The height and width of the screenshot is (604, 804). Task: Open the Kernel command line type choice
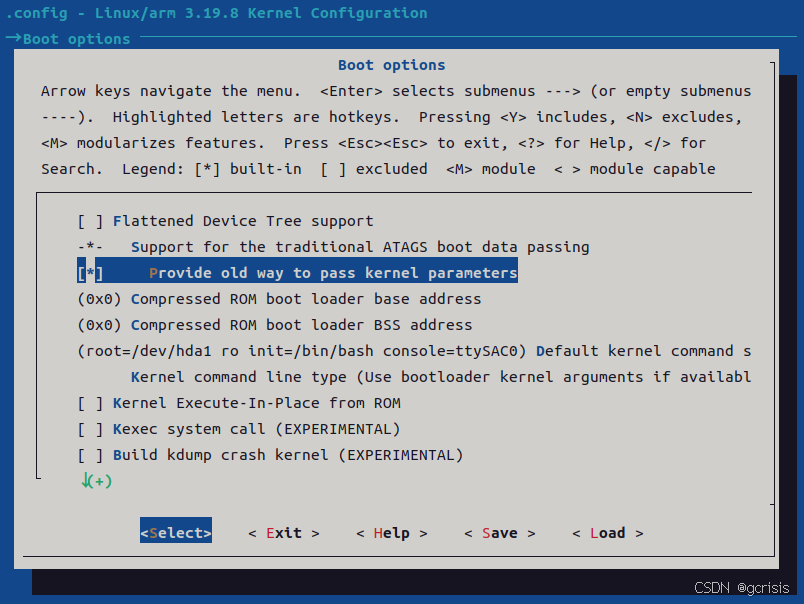pos(441,377)
